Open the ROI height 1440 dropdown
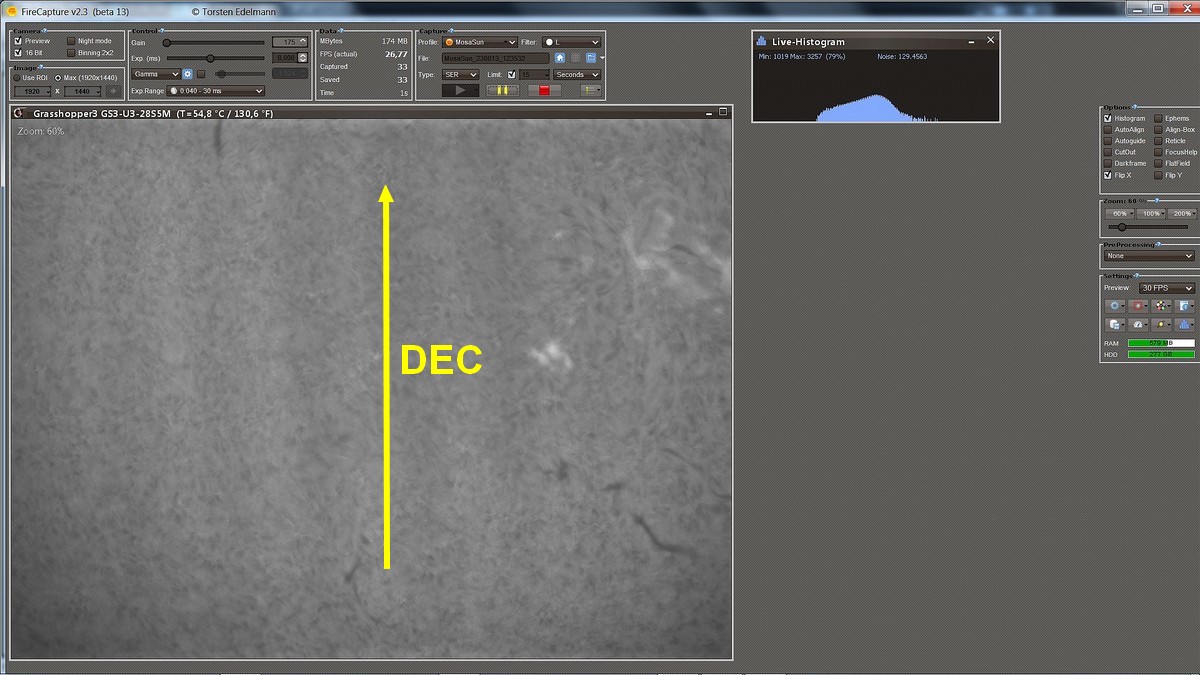This screenshot has height=675, width=1200. 83,91
